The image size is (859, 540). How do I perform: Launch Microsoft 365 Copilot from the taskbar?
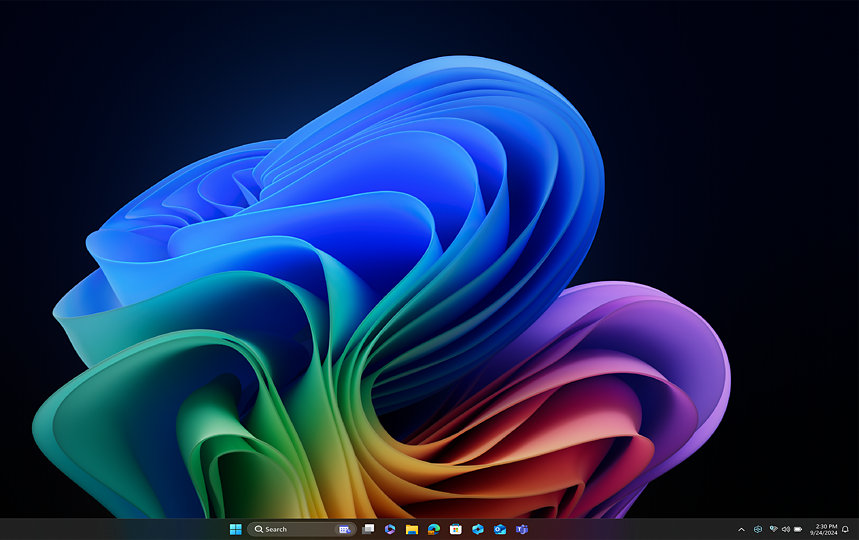click(x=390, y=529)
